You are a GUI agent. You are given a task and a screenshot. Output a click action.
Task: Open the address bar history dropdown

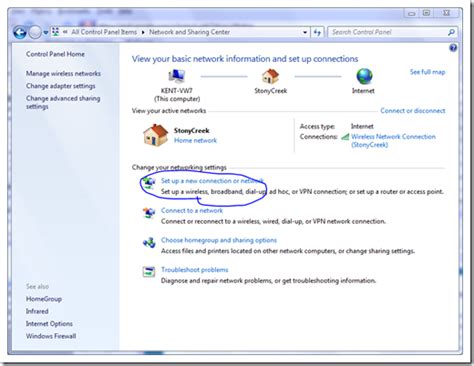305,32
